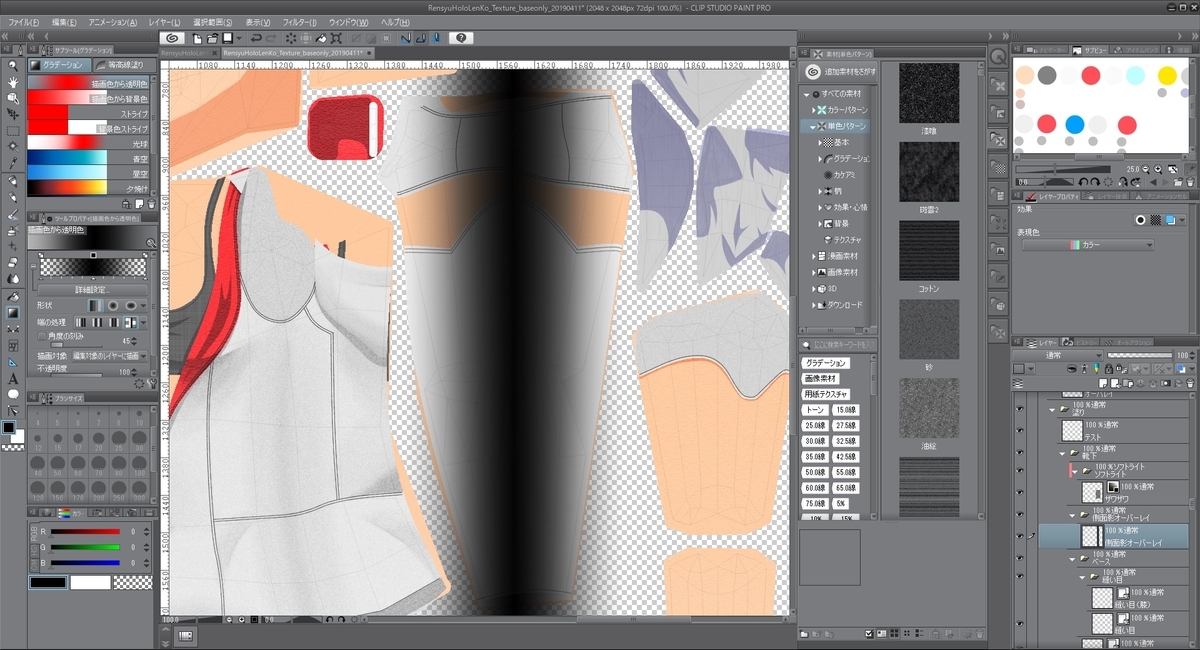Screen dimensions: 1200x650
Task: Open フィルター(I) menu
Action: (299, 22)
